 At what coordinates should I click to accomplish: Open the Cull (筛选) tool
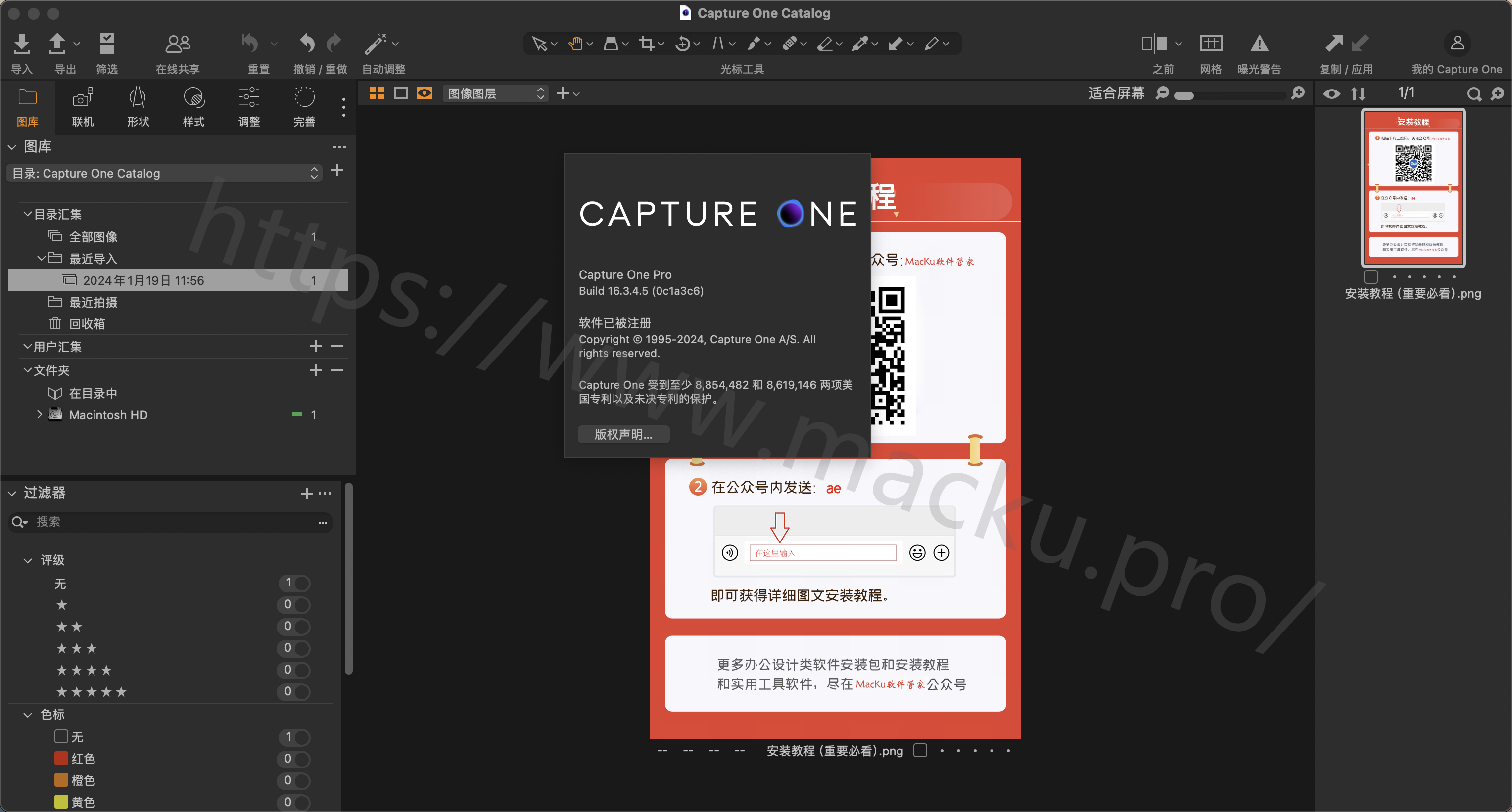107,43
